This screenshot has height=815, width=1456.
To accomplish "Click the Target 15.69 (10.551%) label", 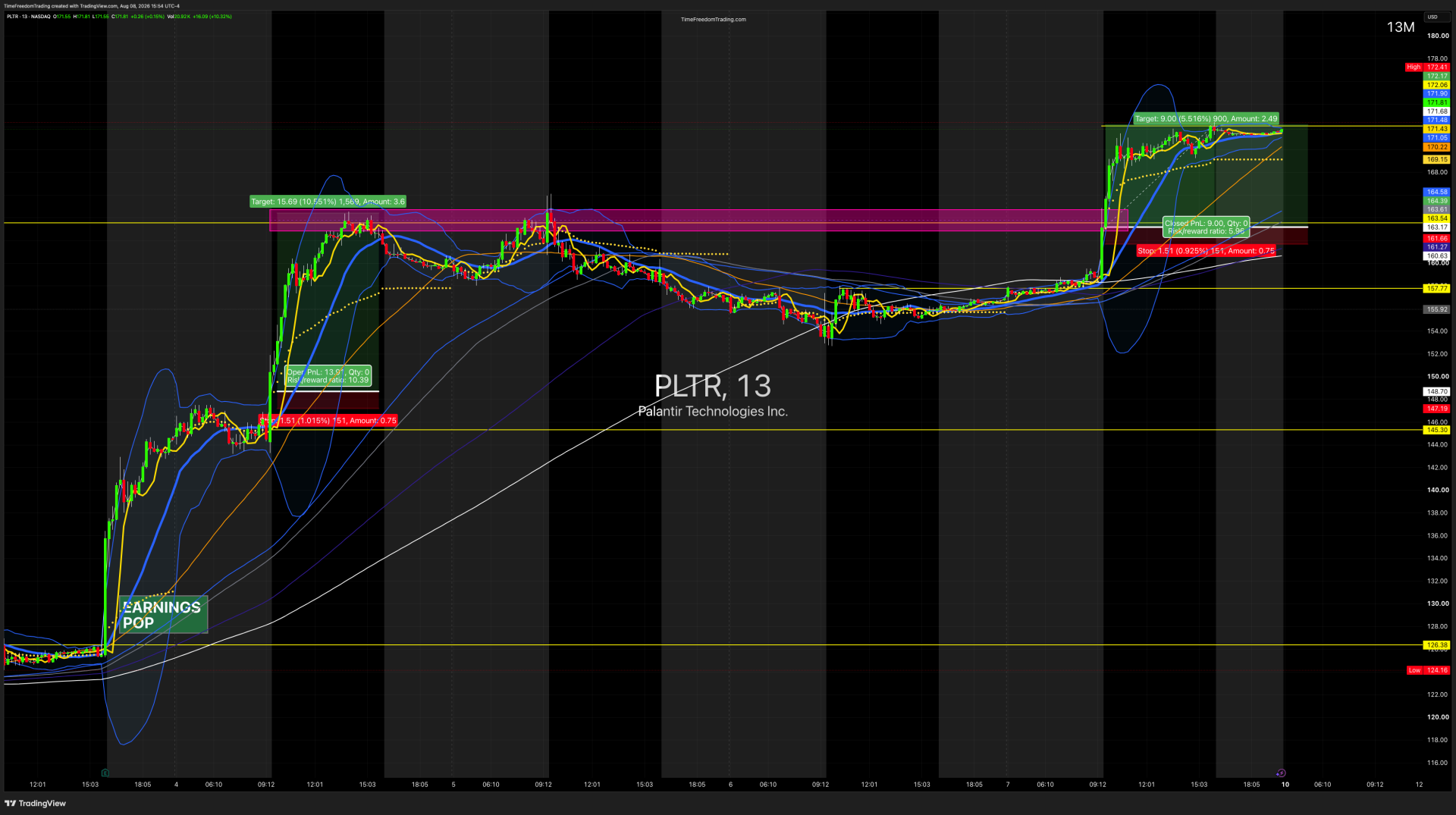I will (328, 202).
